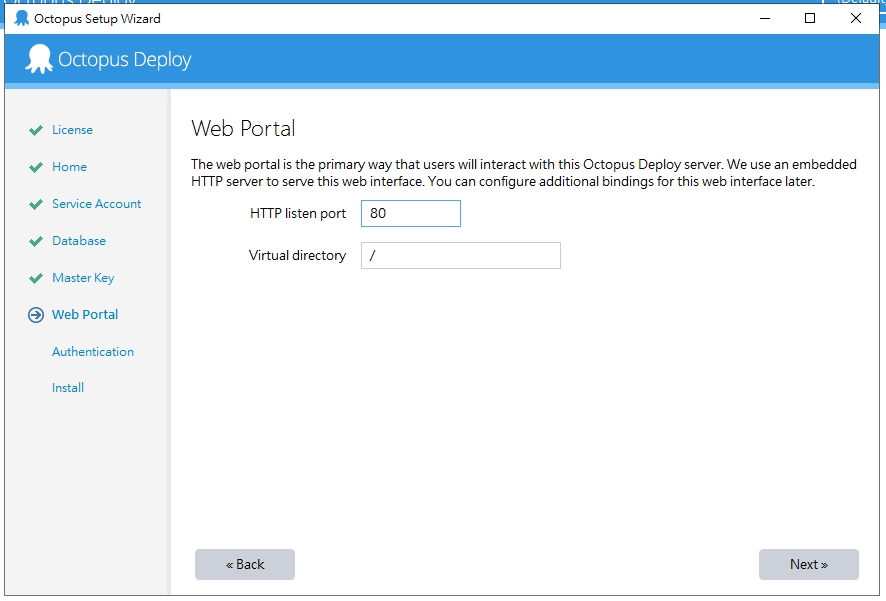886x601 pixels.
Task: Click the green checkmark beside Home
Action: 36,167
